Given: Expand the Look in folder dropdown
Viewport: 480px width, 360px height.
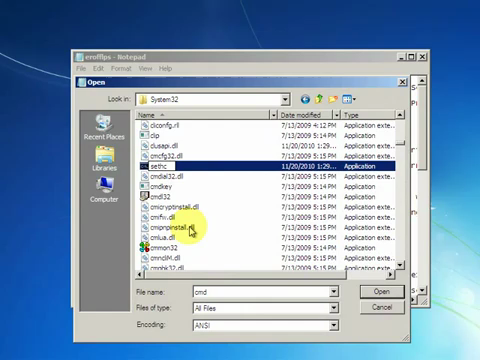Looking at the screenshot, I should (285, 99).
